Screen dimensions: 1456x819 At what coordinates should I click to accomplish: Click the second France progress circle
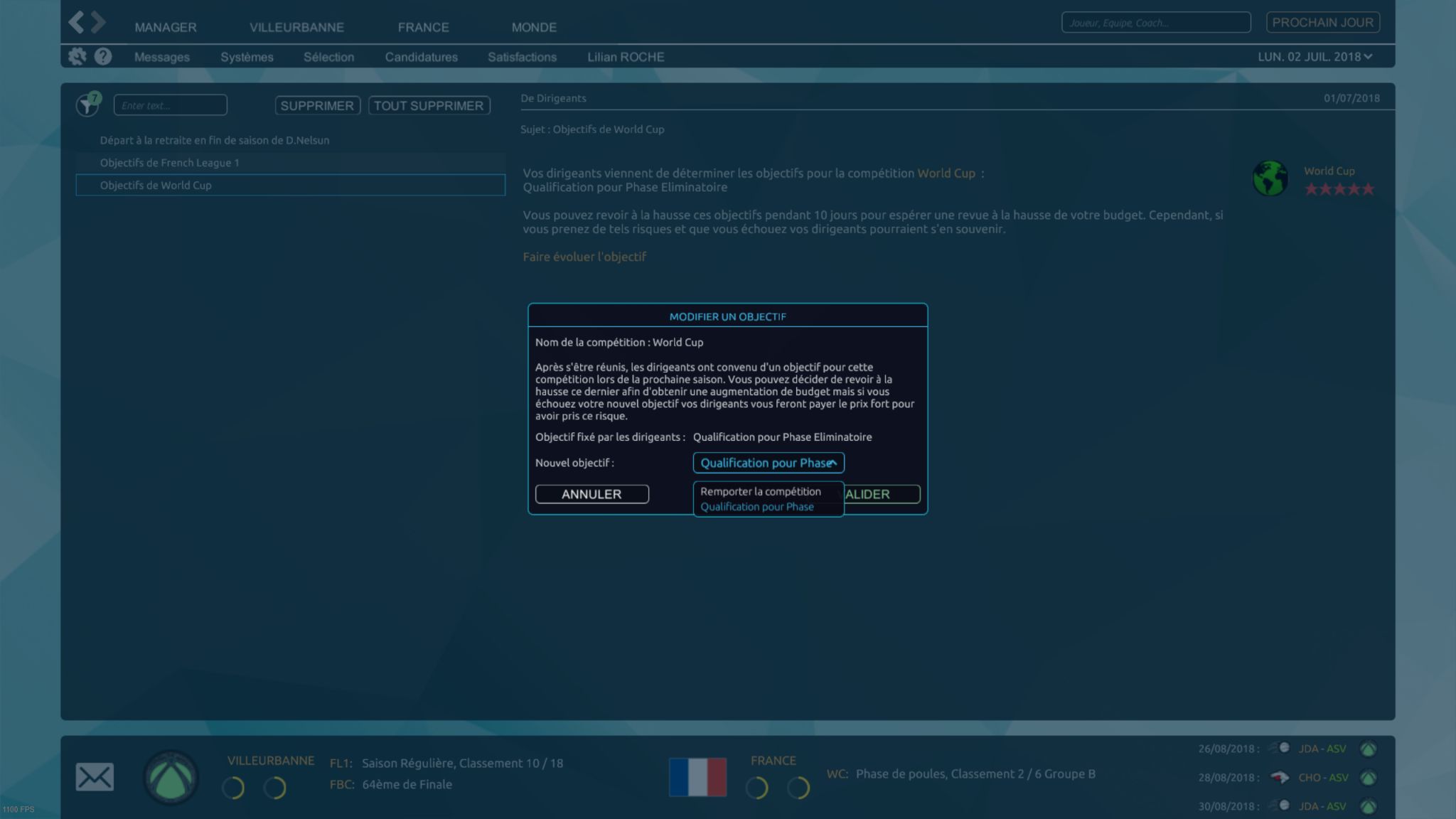coord(798,788)
